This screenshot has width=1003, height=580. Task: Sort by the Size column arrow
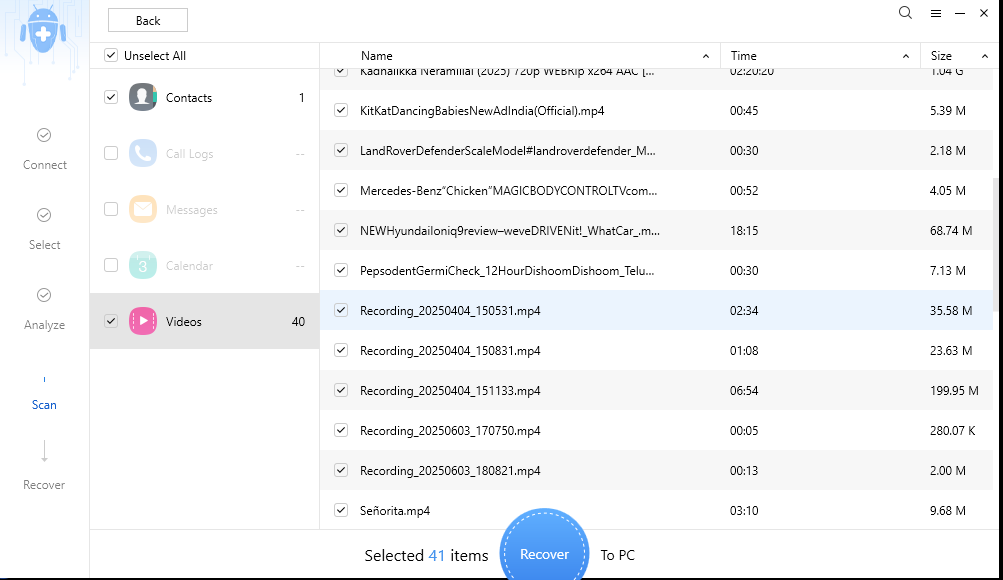[x=985, y=56]
